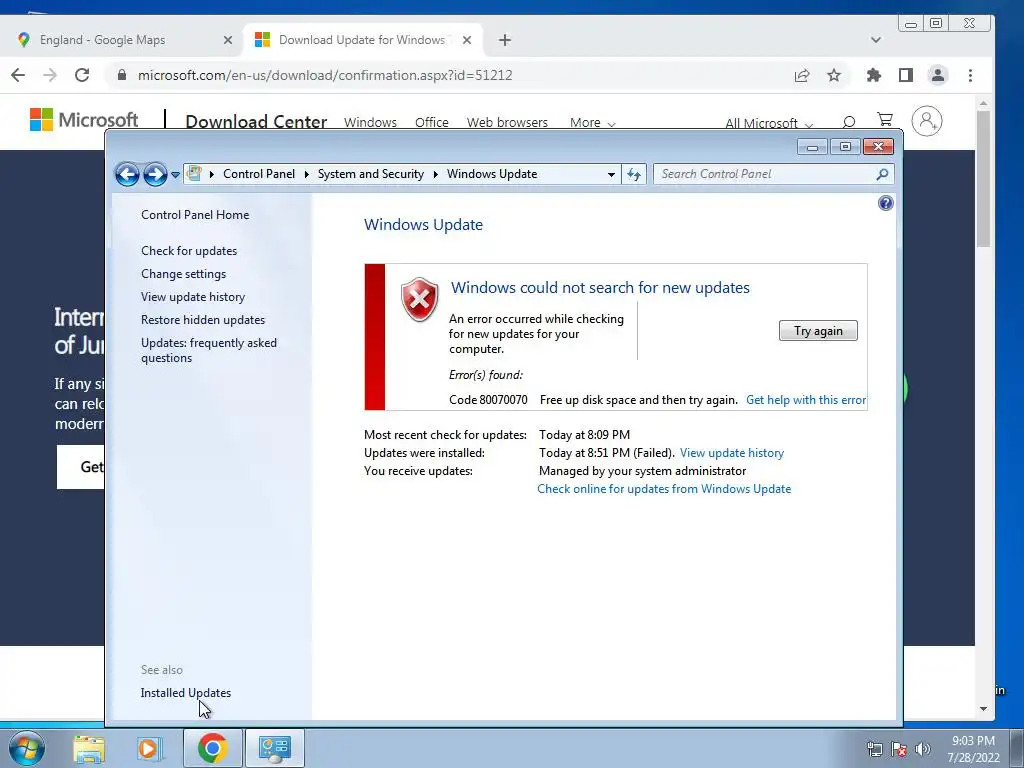This screenshot has width=1024, height=768.
Task: Click the search magnifier in Control Panel
Action: [882, 174]
